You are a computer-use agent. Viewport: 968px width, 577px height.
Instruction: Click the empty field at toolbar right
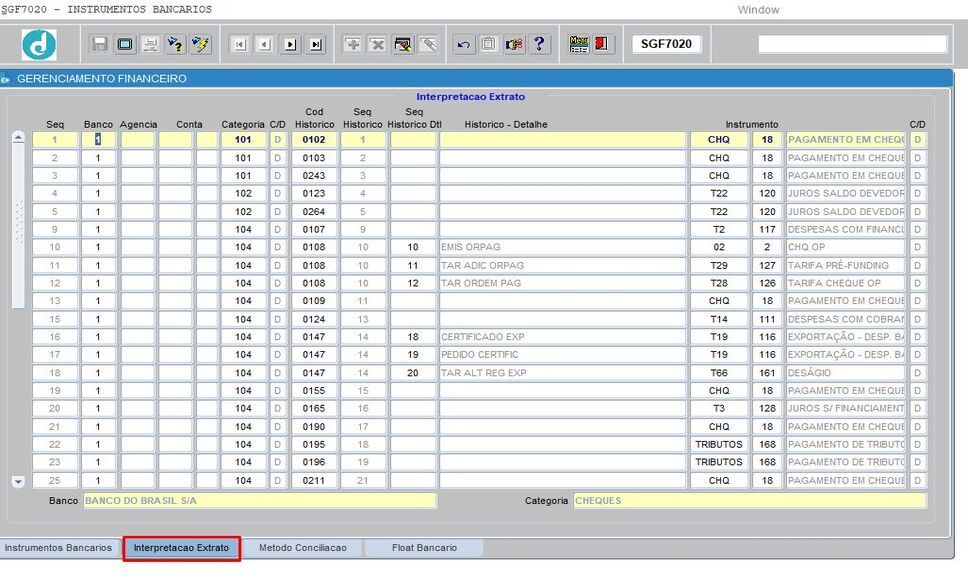pyautogui.click(x=853, y=44)
